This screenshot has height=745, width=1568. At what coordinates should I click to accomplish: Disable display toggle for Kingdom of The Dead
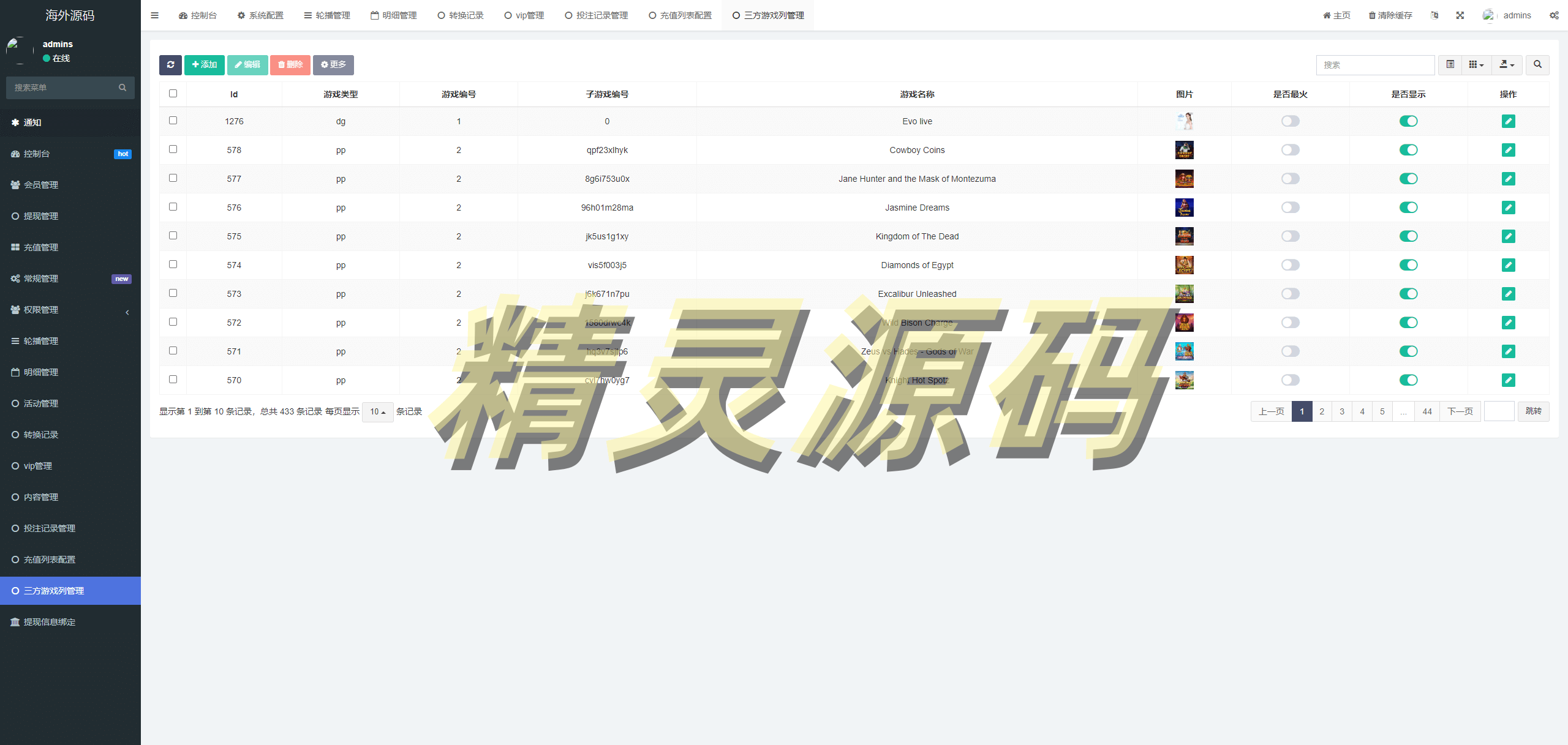point(1408,236)
